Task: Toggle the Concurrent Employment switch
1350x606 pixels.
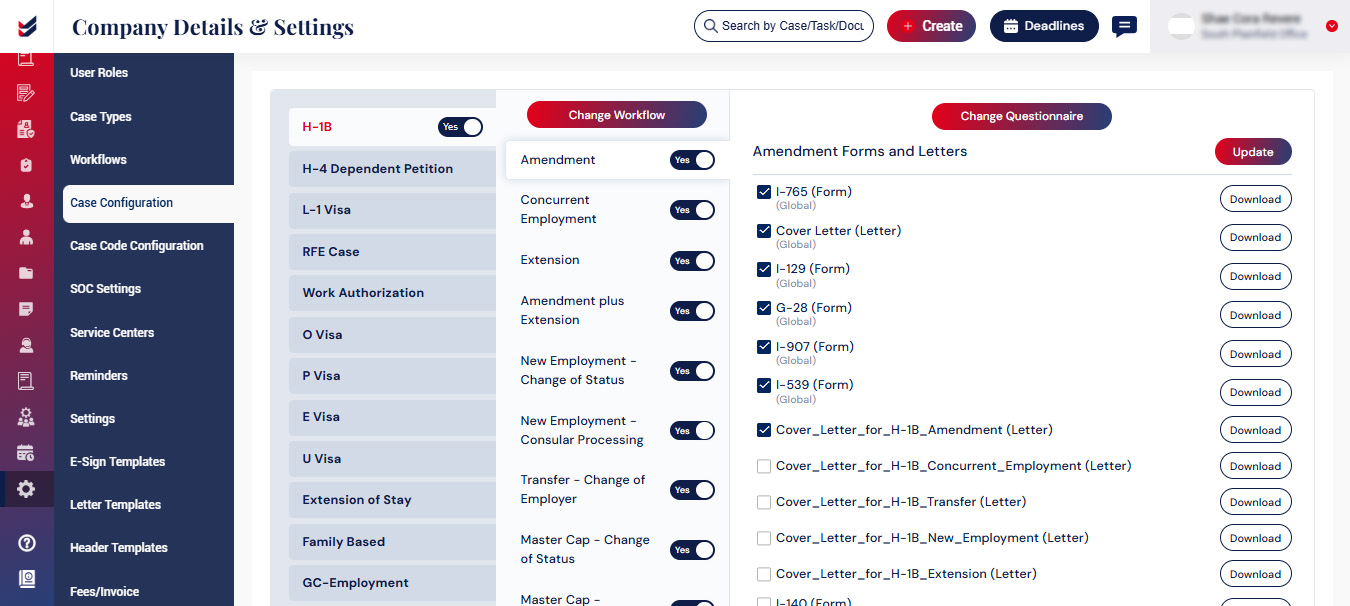Action: coord(692,210)
